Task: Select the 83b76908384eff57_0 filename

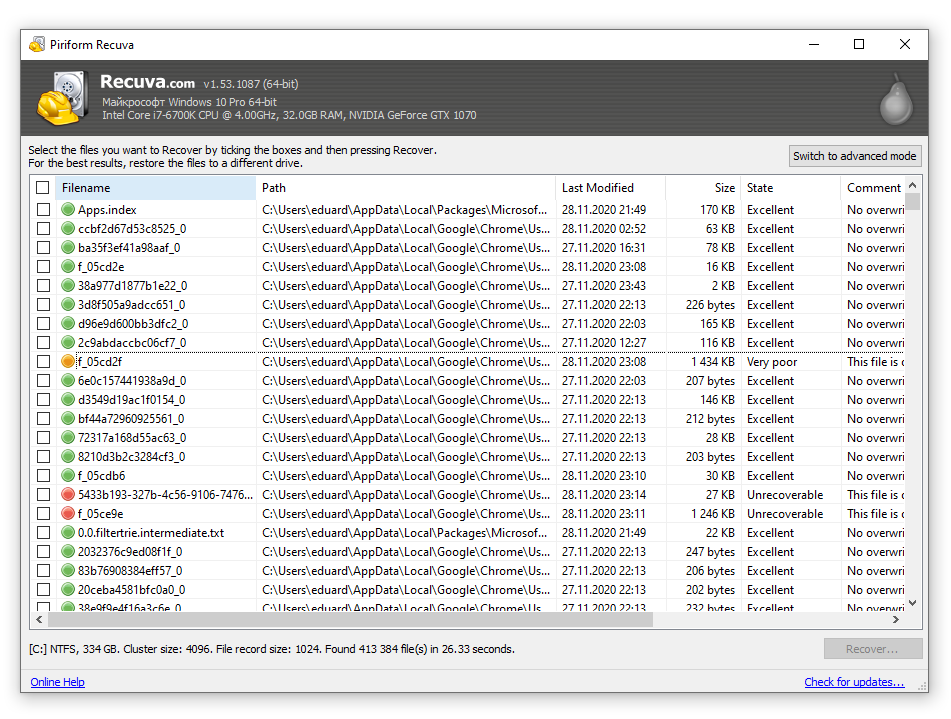Action: (x=130, y=570)
